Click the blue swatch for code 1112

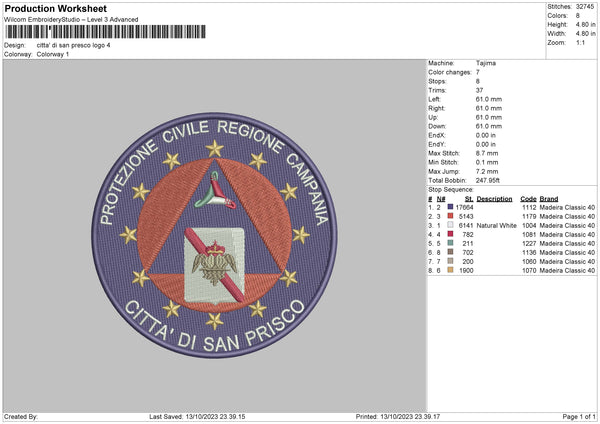click(450, 207)
